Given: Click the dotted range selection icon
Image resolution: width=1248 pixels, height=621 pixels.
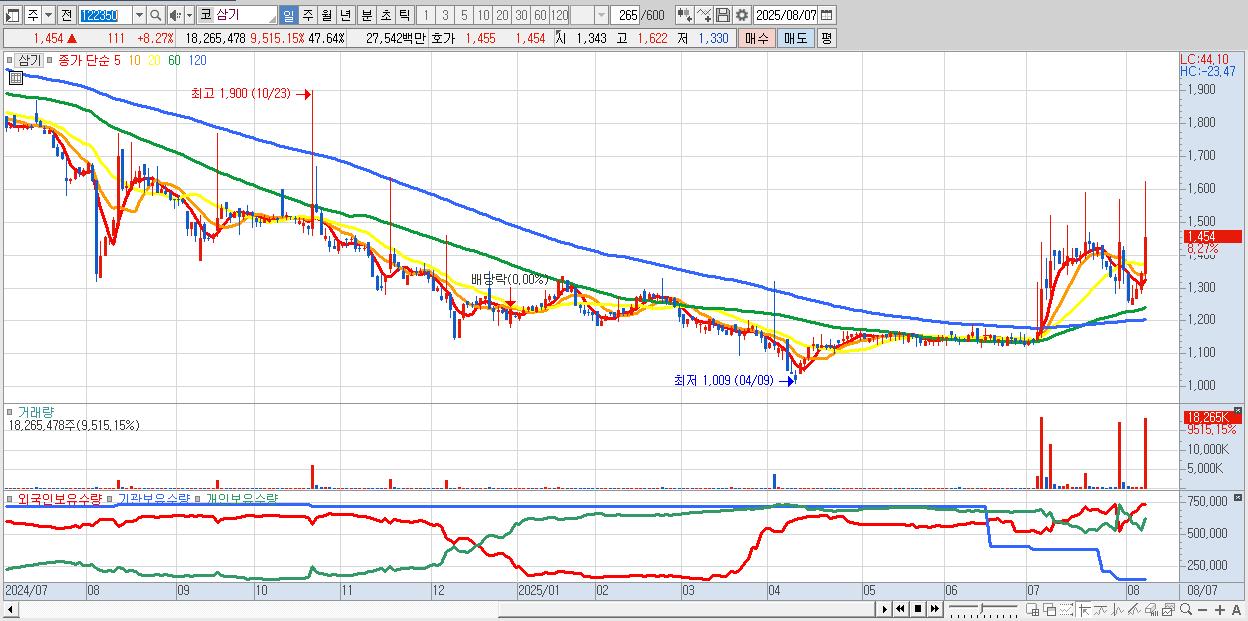Looking at the screenshot, I should click(x=1066, y=610).
